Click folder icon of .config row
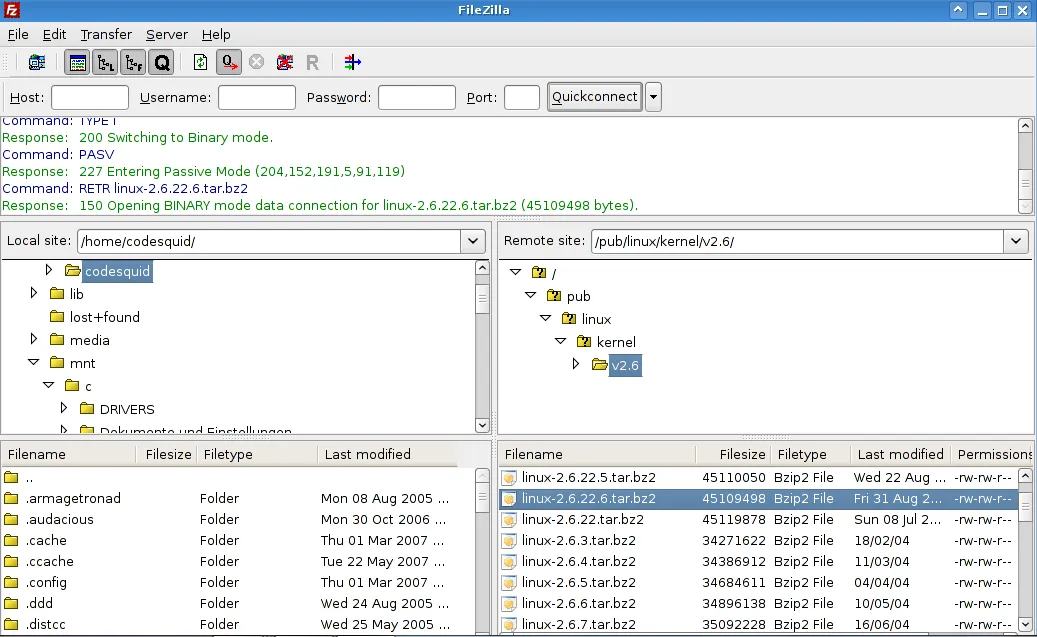Viewport: 1037px width, 637px height. [11, 582]
